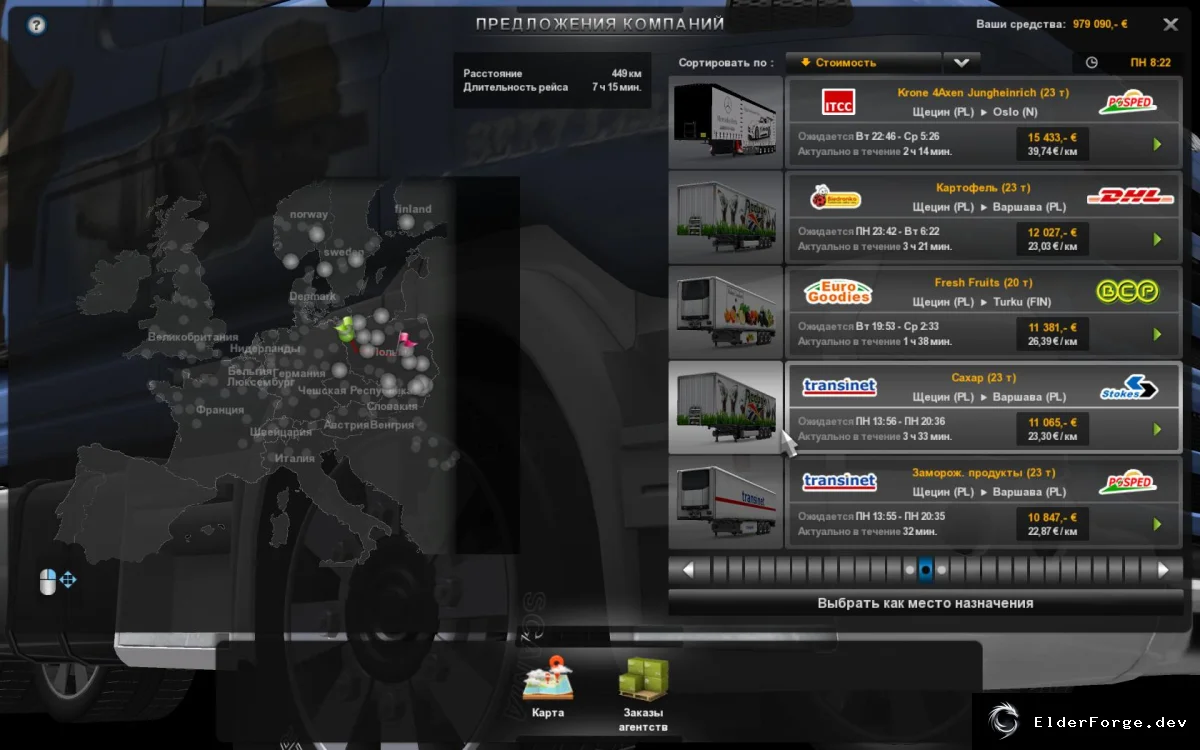Close the company offers window
Viewport: 1200px width, 750px height.
pos(1170,24)
